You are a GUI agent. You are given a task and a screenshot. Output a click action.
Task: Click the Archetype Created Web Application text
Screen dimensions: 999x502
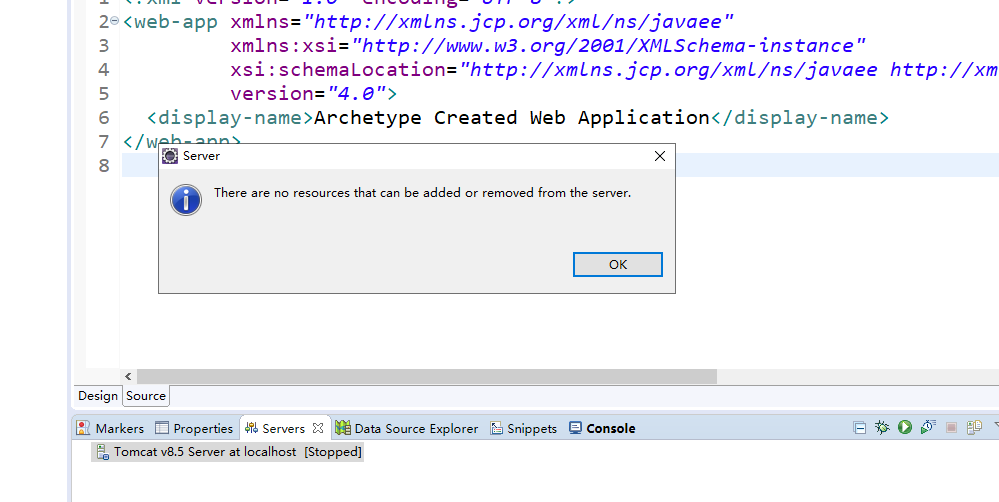tap(512, 118)
